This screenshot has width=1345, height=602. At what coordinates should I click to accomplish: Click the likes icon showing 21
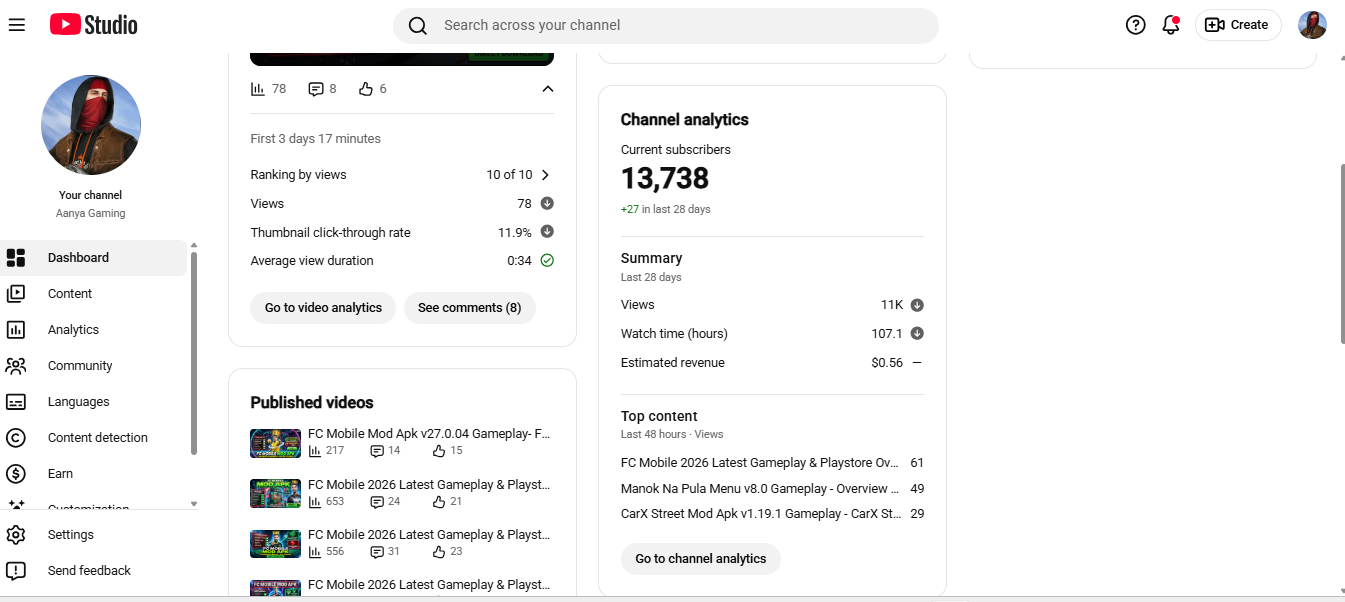439,501
